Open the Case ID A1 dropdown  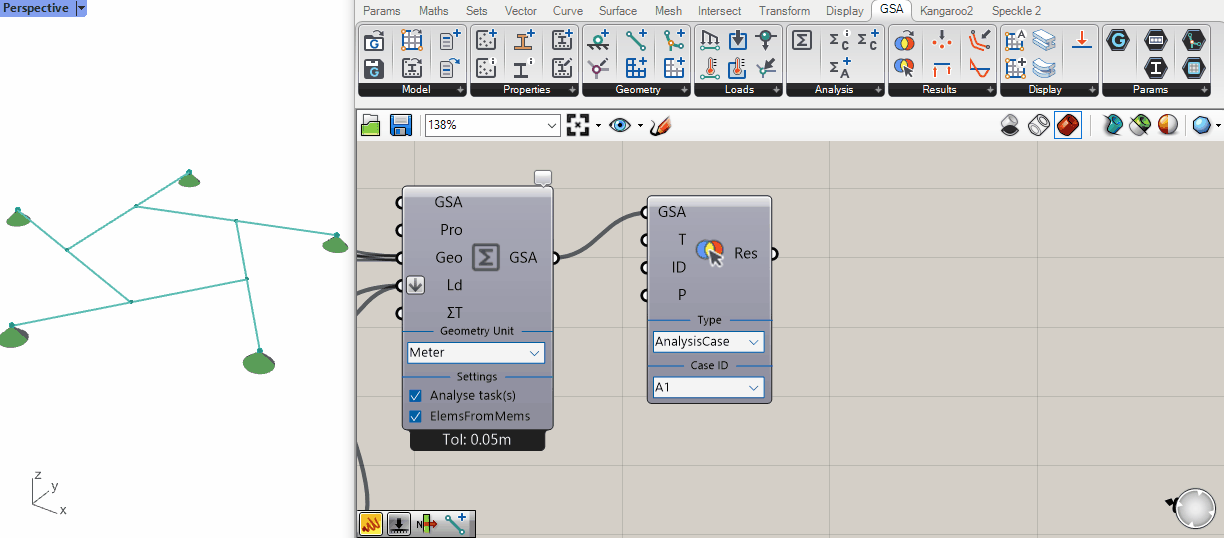tap(707, 387)
